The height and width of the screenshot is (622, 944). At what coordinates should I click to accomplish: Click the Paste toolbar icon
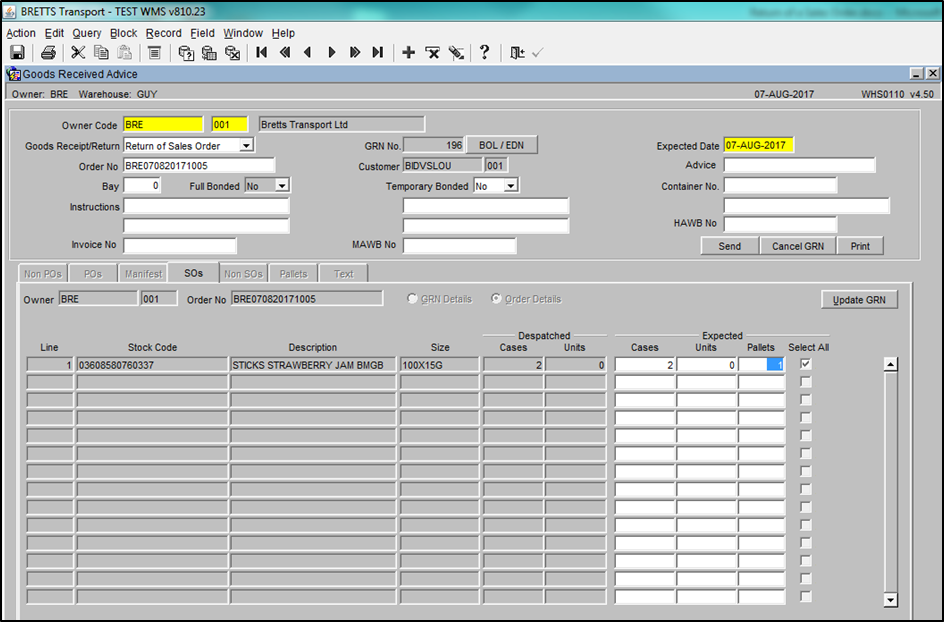point(124,53)
